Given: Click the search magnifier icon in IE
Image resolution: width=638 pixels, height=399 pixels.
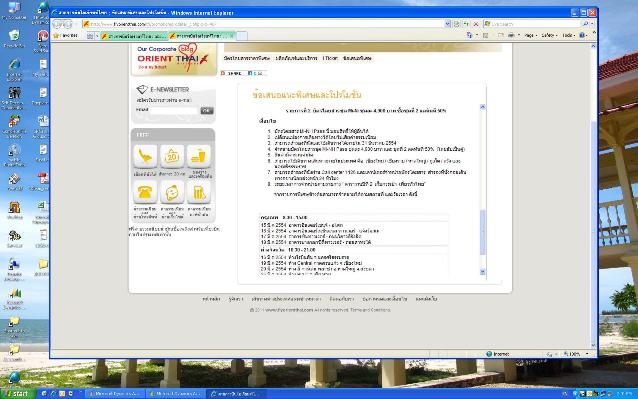Looking at the screenshot, I should [585, 24].
